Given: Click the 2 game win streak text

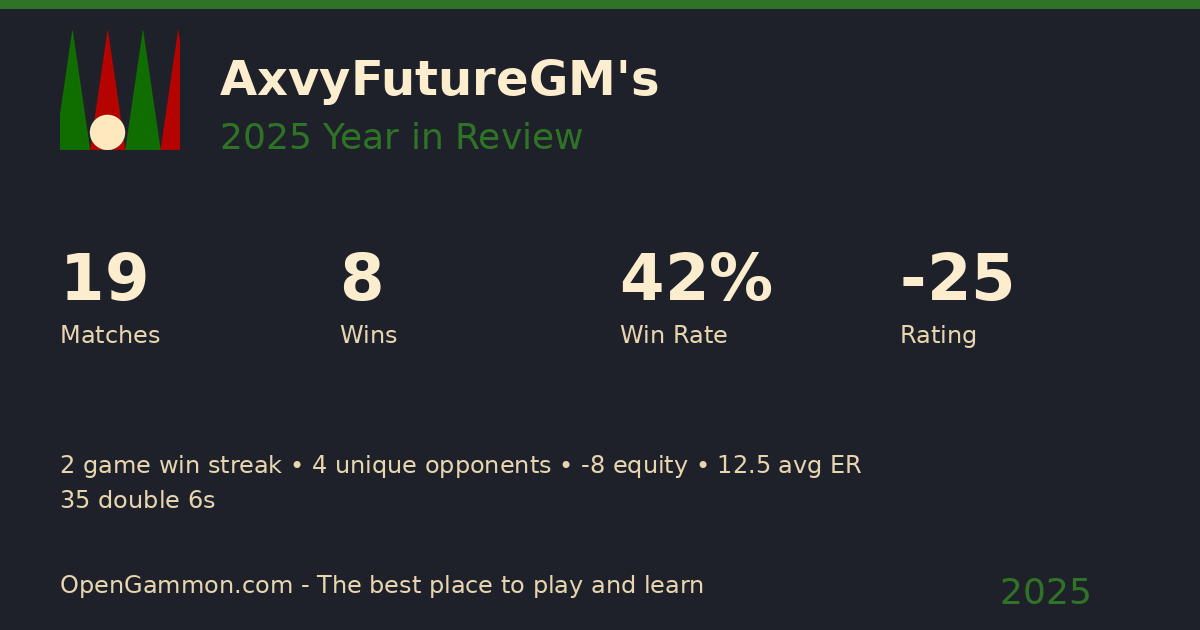Looking at the screenshot, I should point(170,466).
